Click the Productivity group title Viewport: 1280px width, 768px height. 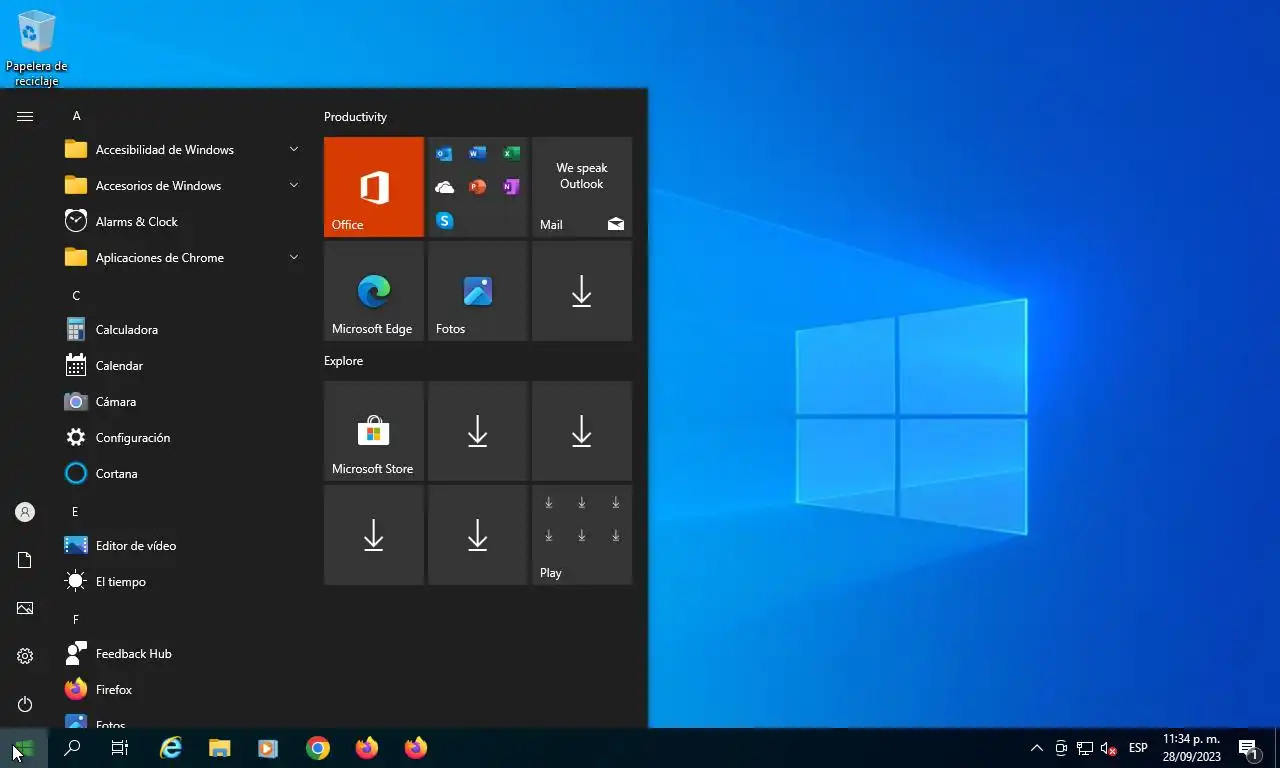(355, 117)
